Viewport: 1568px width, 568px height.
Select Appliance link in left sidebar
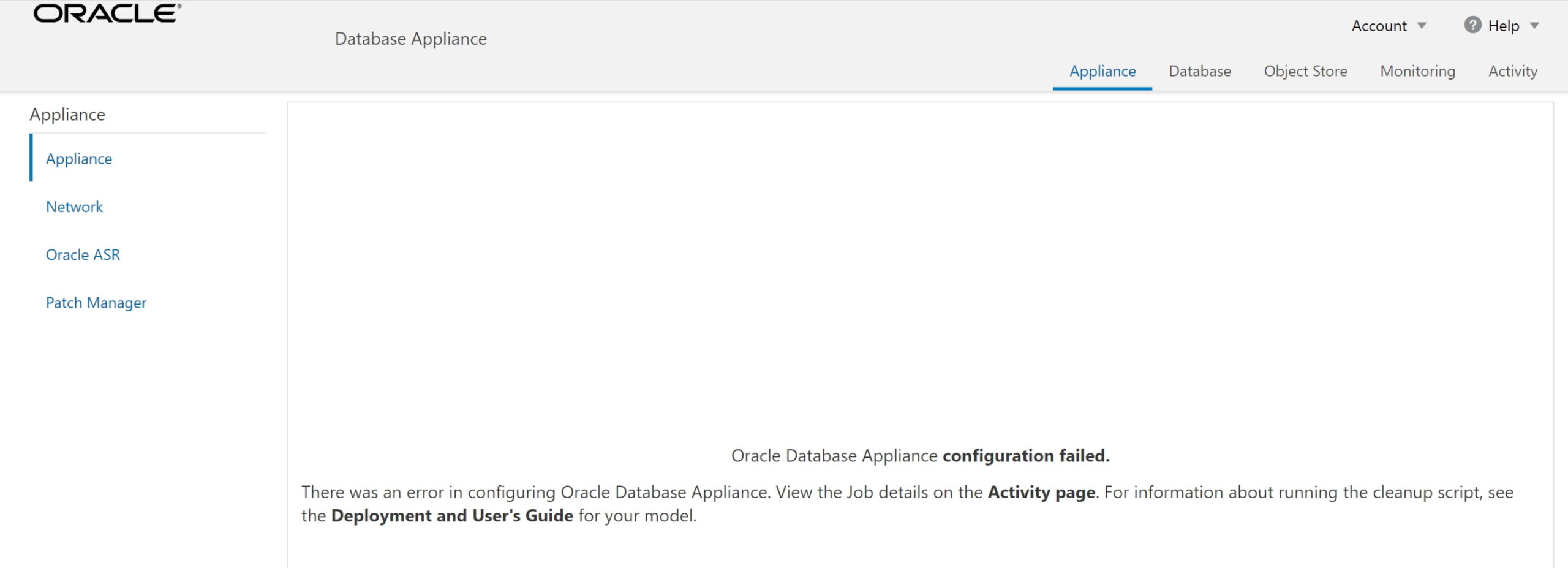(79, 159)
